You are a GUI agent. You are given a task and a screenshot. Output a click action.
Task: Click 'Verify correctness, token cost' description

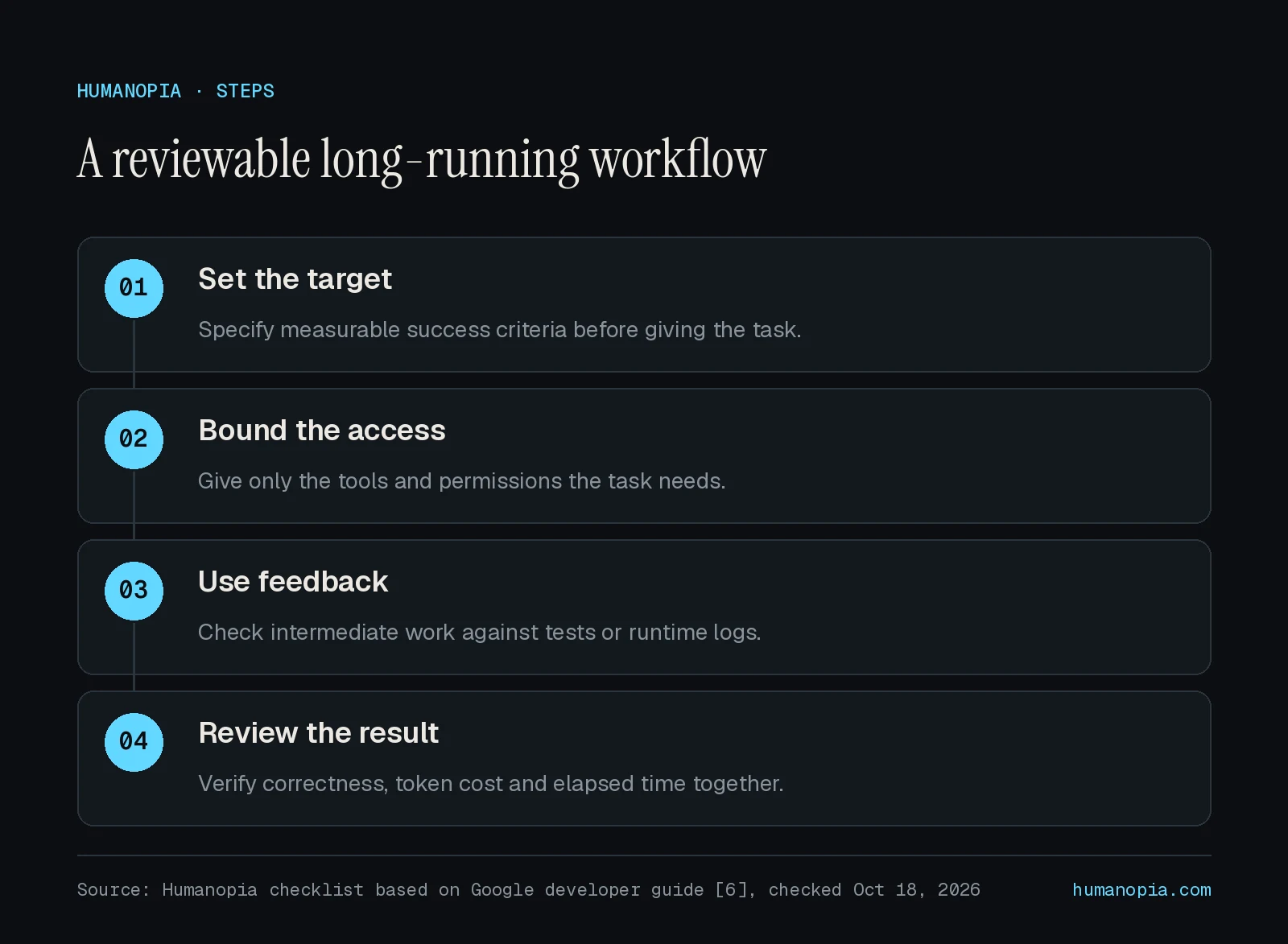(490, 784)
